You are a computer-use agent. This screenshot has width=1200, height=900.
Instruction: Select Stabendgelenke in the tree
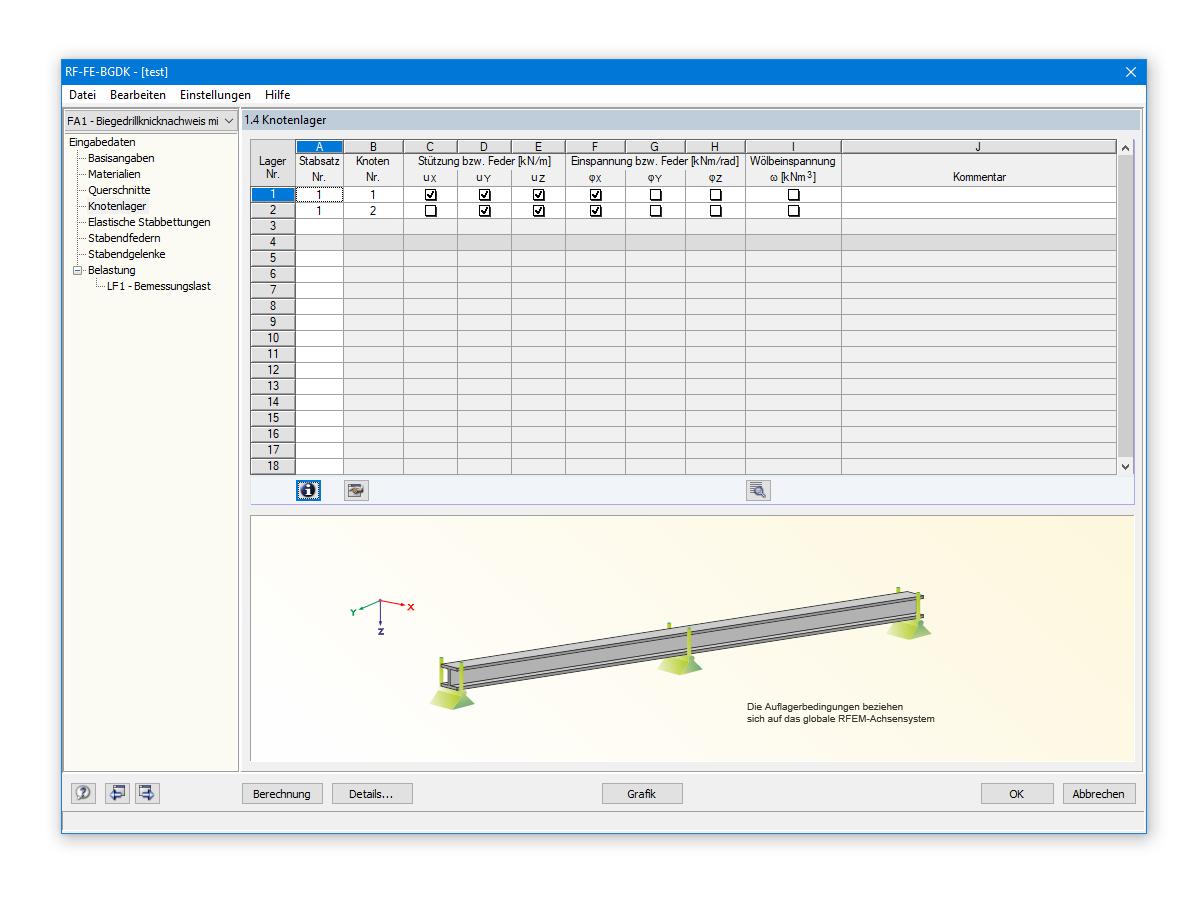point(127,254)
